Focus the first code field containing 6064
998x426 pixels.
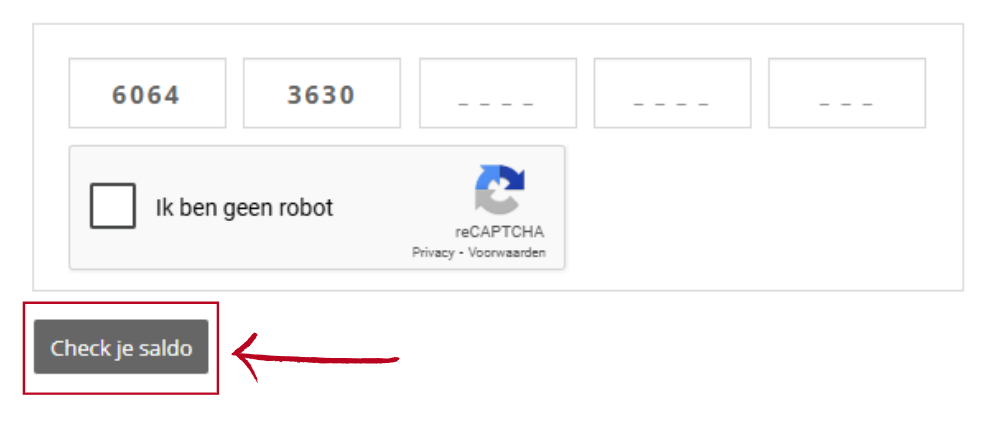147,93
